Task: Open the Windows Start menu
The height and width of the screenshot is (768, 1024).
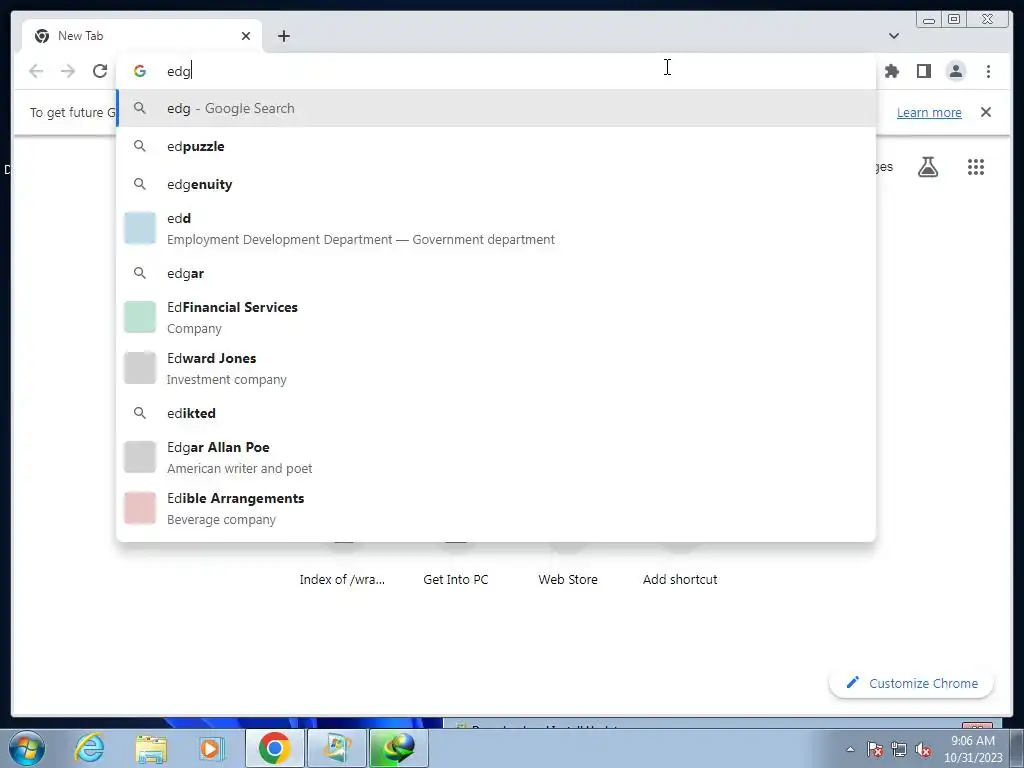Action: (x=27, y=748)
